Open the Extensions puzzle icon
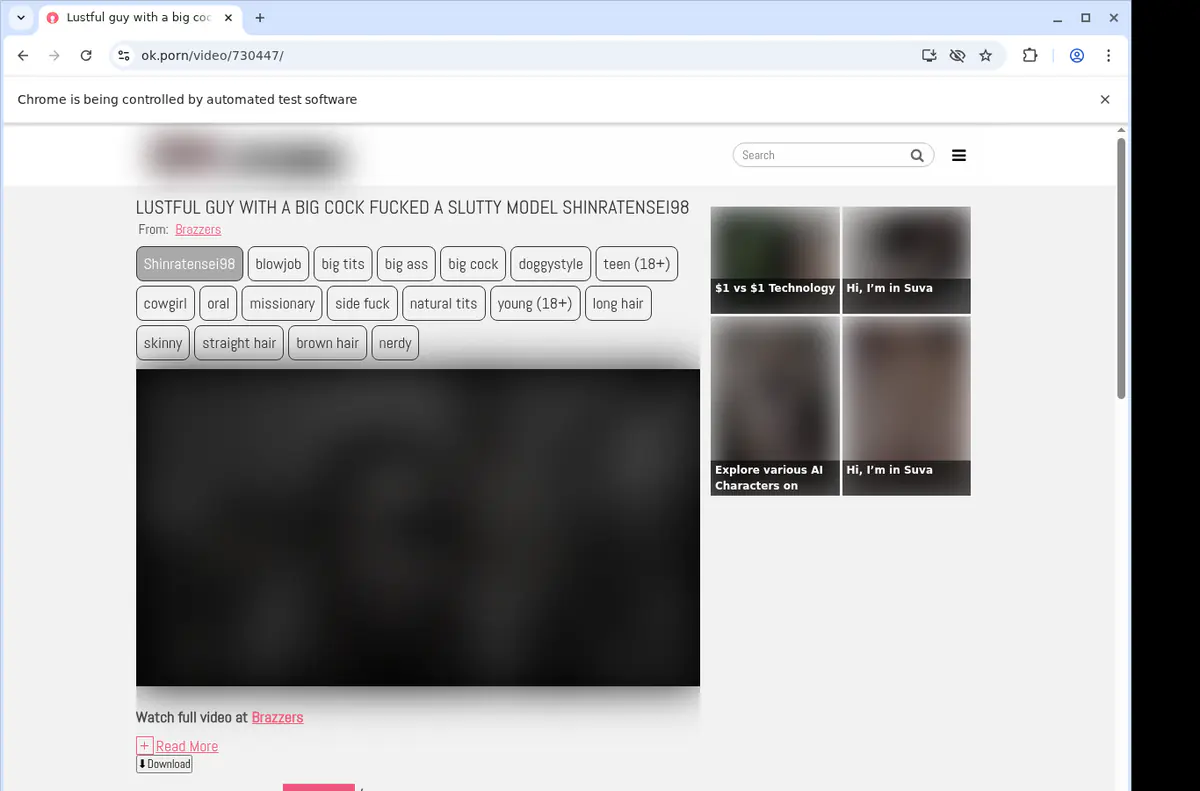Image resolution: width=1200 pixels, height=791 pixels. point(1030,56)
